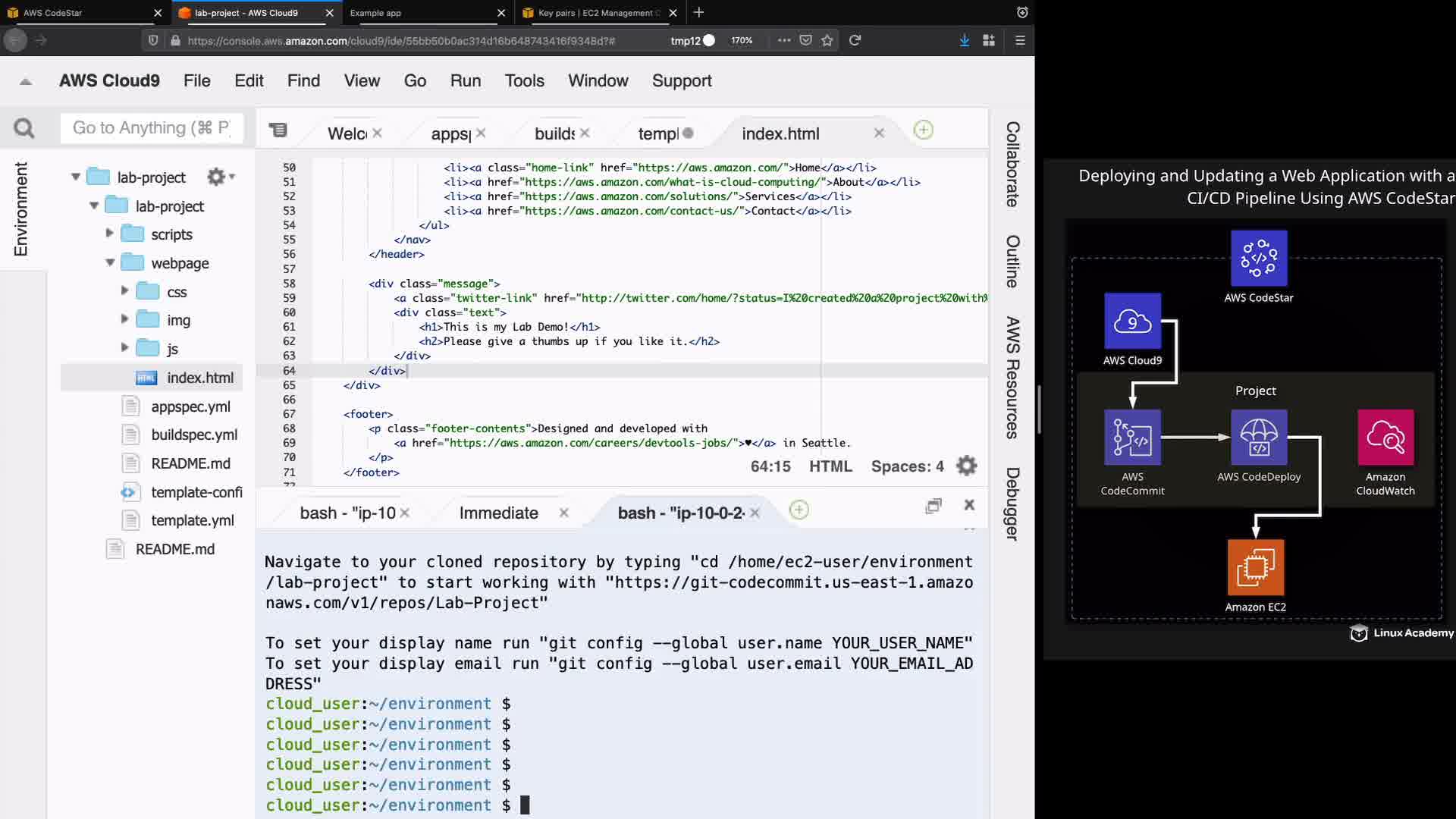Toggle the Collaborate side panel
Image resolution: width=1456 pixels, height=819 pixels.
coord(1012,164)
